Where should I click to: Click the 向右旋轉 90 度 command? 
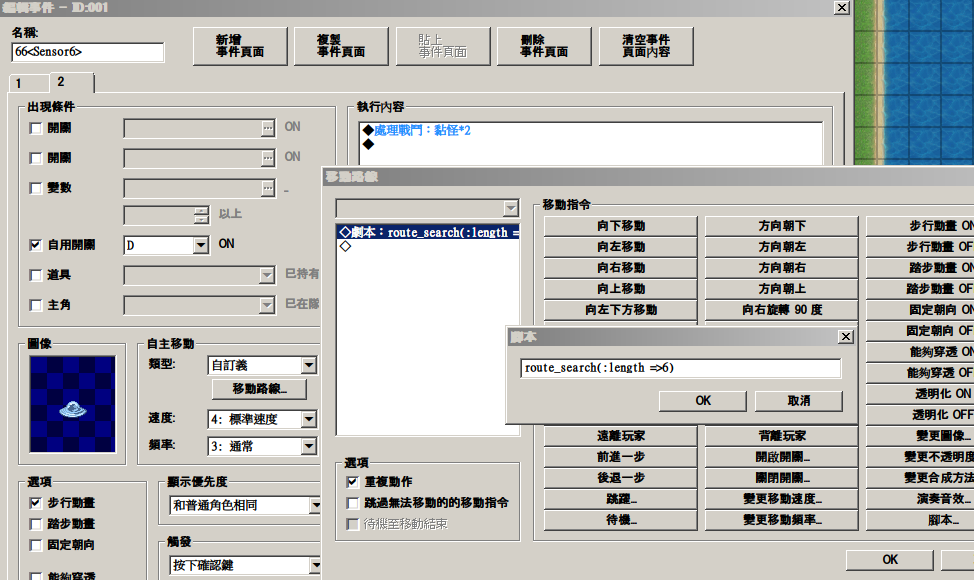(781, 310)
